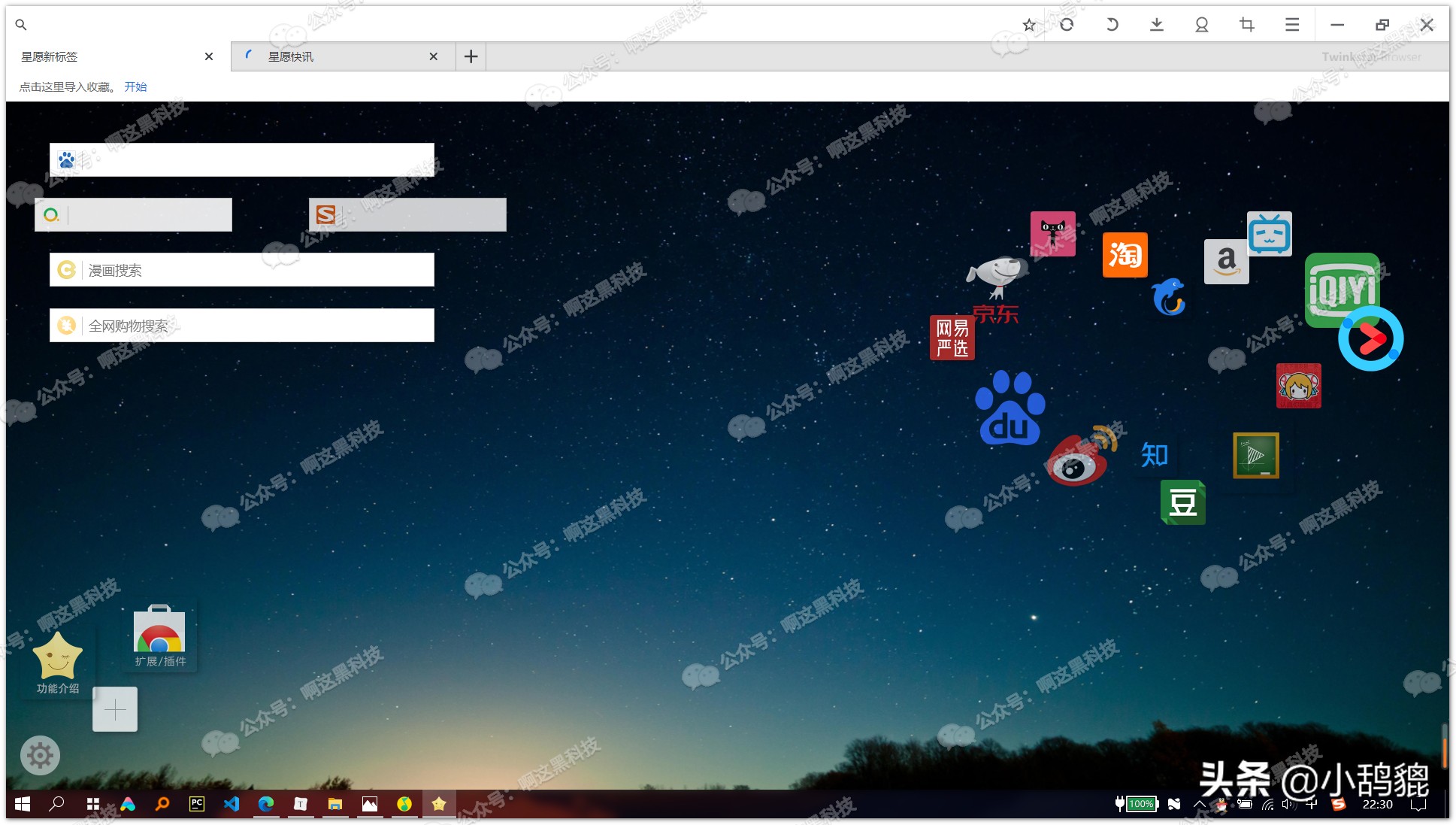This screenshot has height=825, width=1456.
Task: Click the Tmall cat shortcut icon
Action: pos(1052,234)
